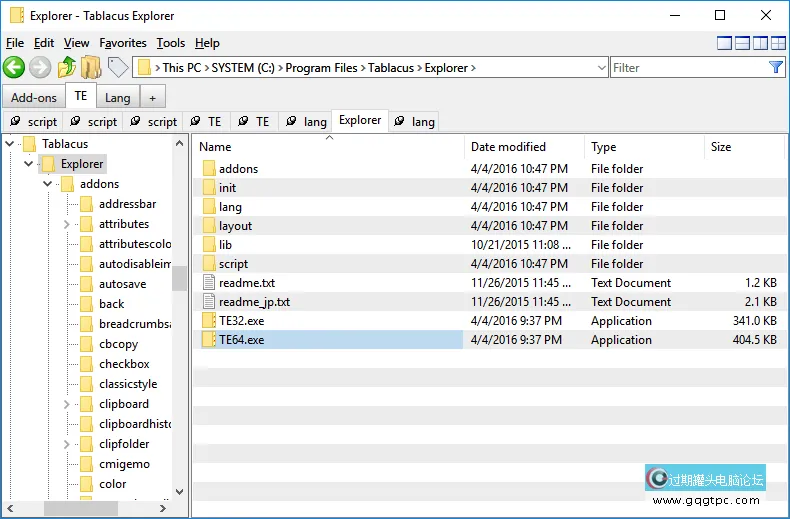
Task: Click the tag label icon in toolbar
Action: [118, 67]
